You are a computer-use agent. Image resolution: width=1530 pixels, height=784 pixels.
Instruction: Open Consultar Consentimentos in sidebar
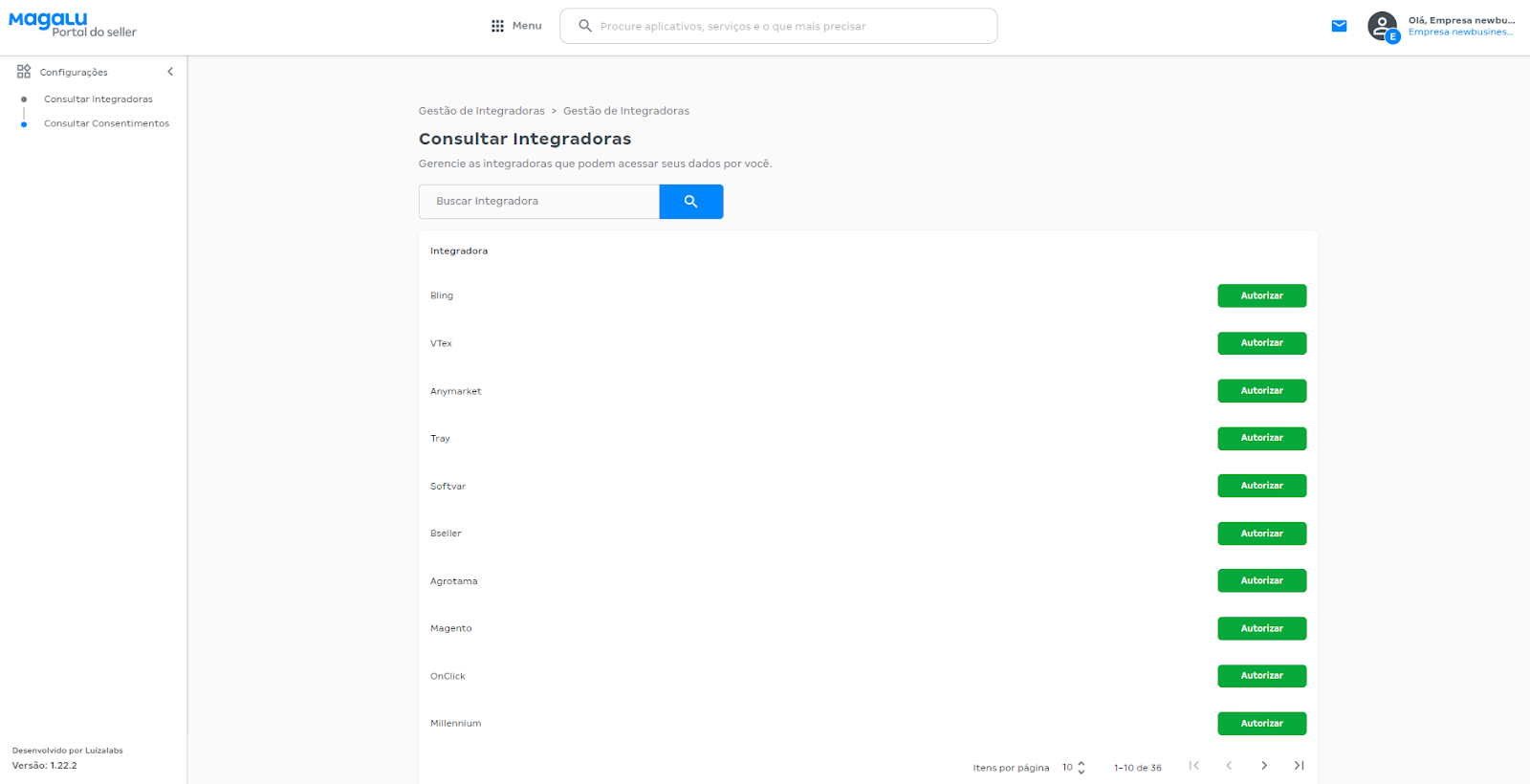coord(106,123)
